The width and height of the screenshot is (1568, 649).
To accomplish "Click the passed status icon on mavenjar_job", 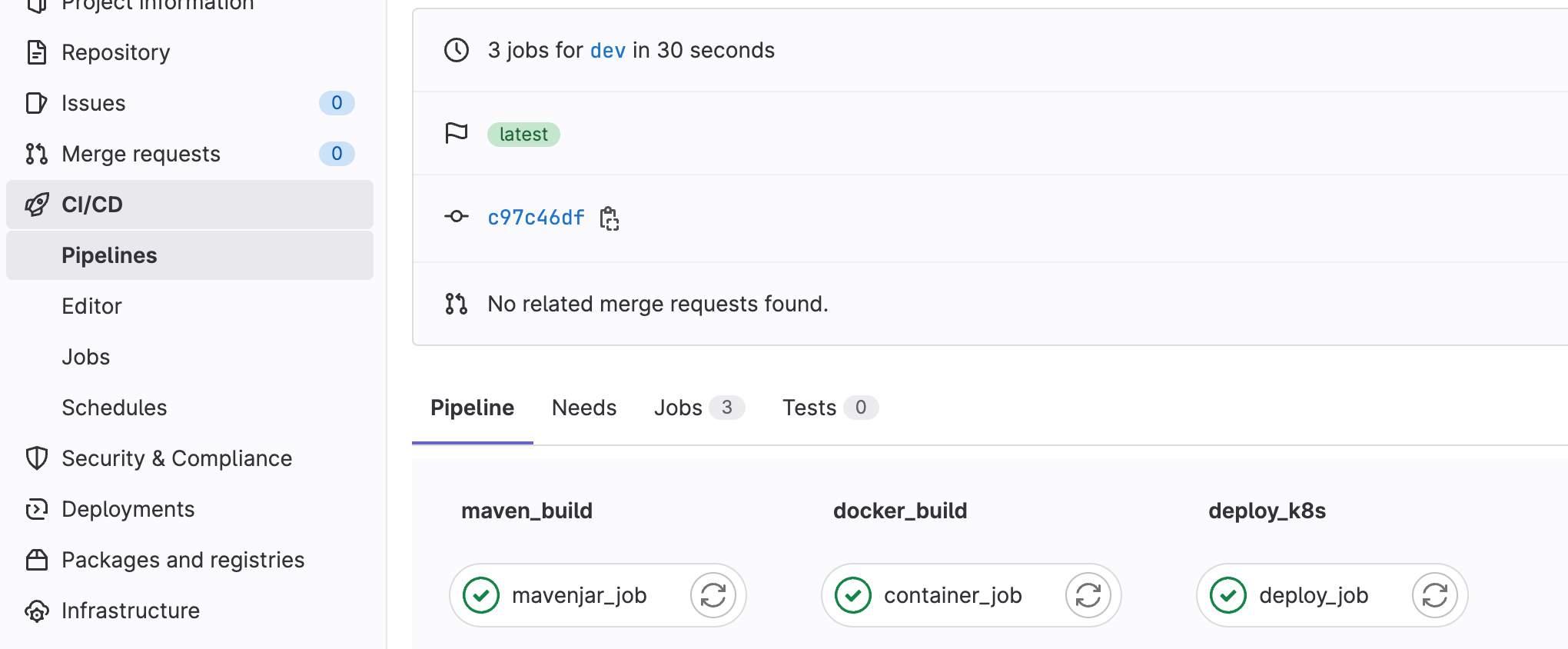I will click(x=481, y=595).
